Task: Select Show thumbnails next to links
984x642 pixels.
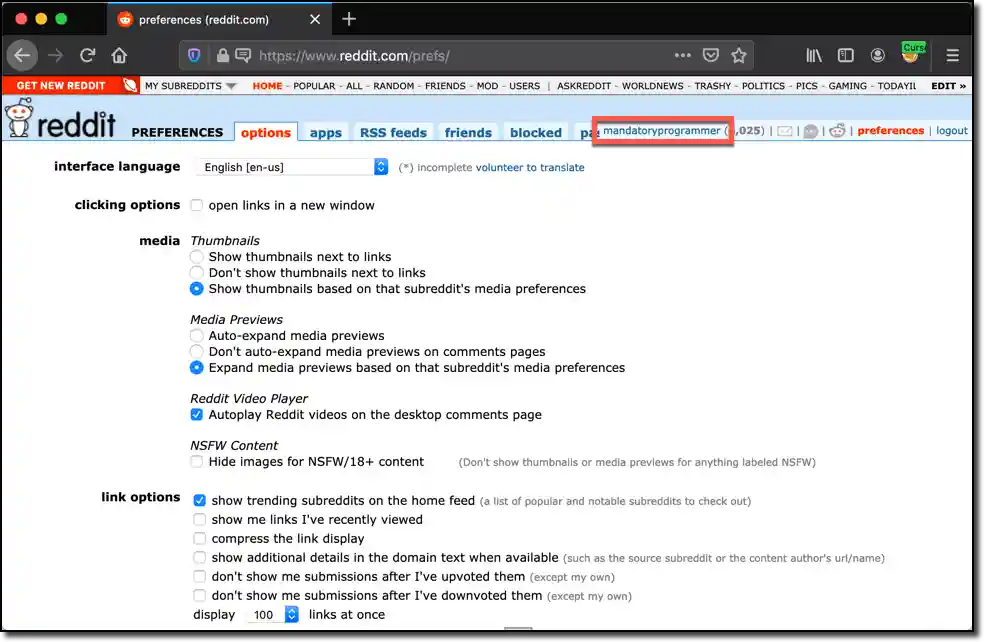Action: point(196,257)
